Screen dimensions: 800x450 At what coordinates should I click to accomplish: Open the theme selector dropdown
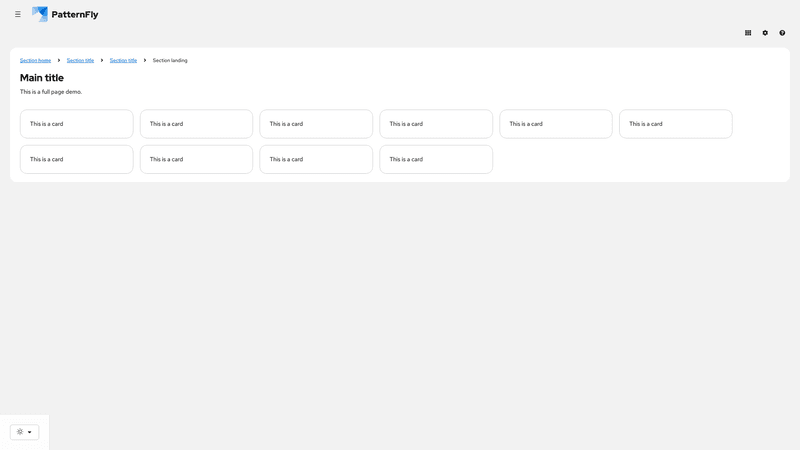click(x=24, y=432)
